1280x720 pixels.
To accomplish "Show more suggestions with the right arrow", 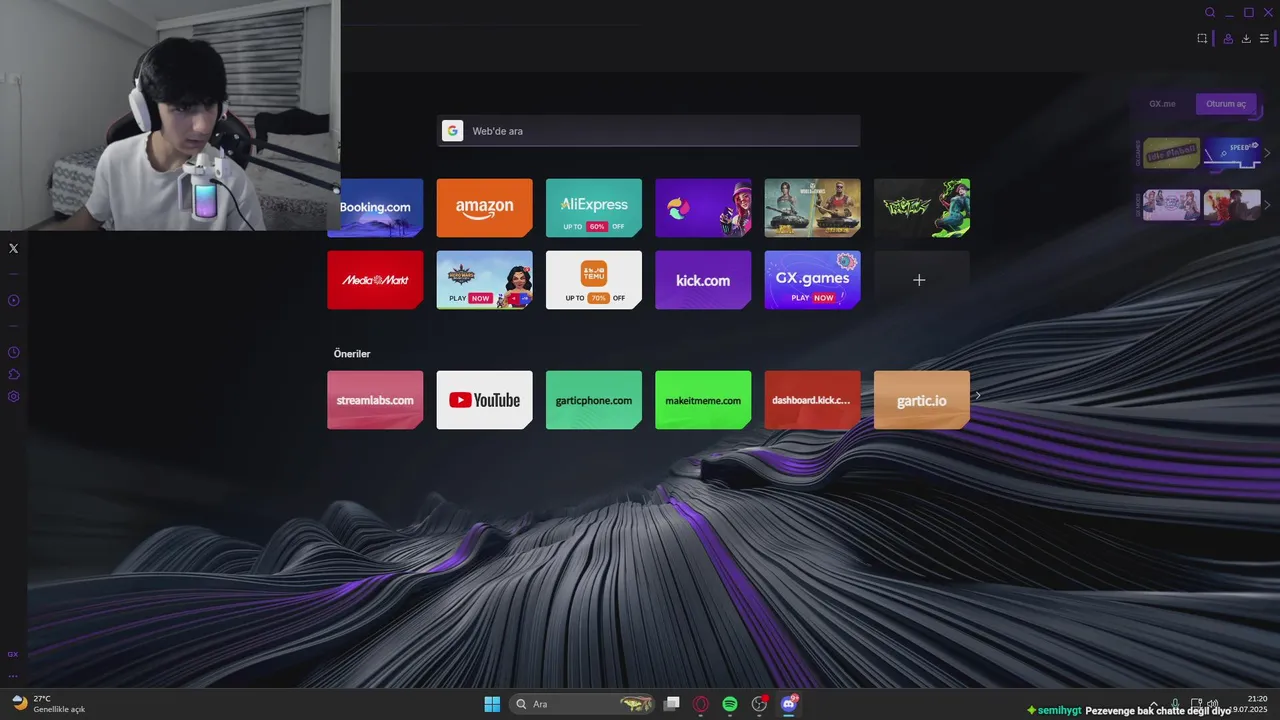I will click(978, 396).
